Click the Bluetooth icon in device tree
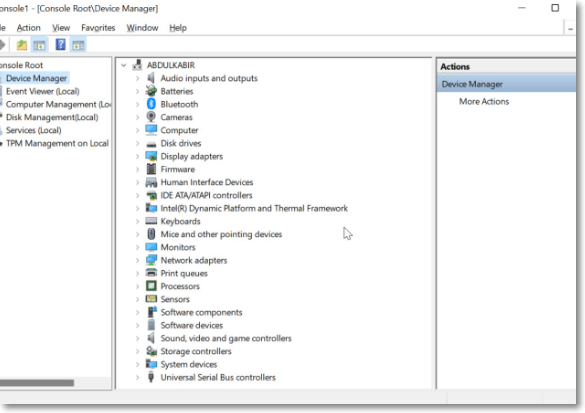The height and width of the screenshot is (413, 585). 151,104
